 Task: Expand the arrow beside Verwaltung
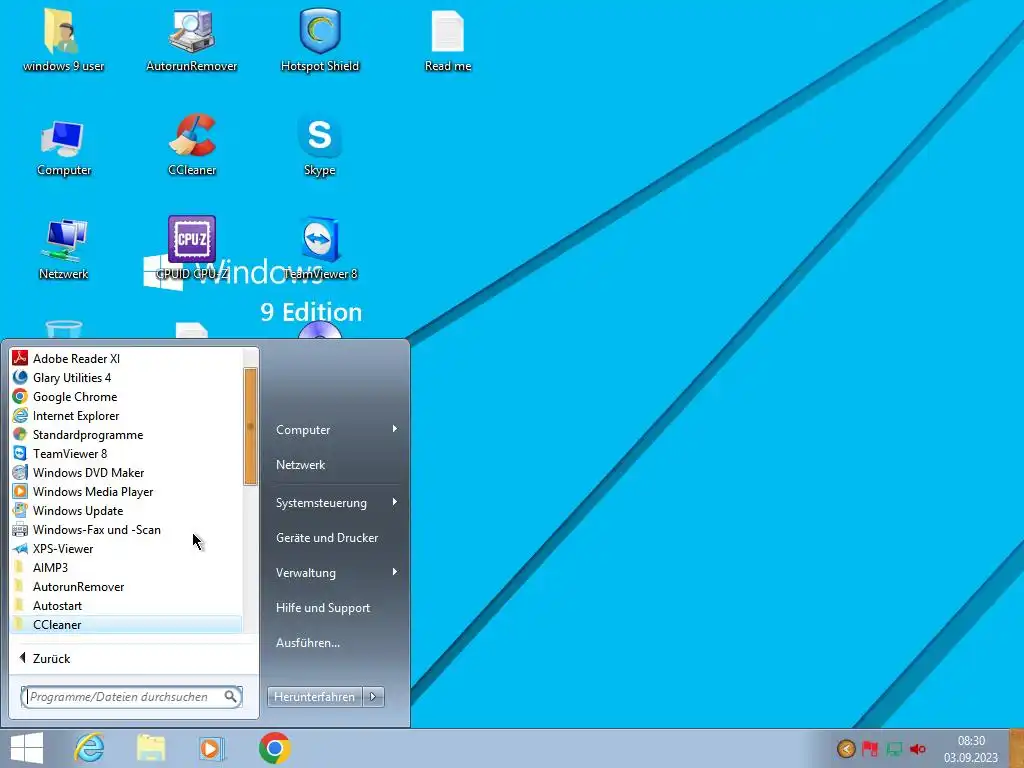pyautogui.click(x=394, y=572)
